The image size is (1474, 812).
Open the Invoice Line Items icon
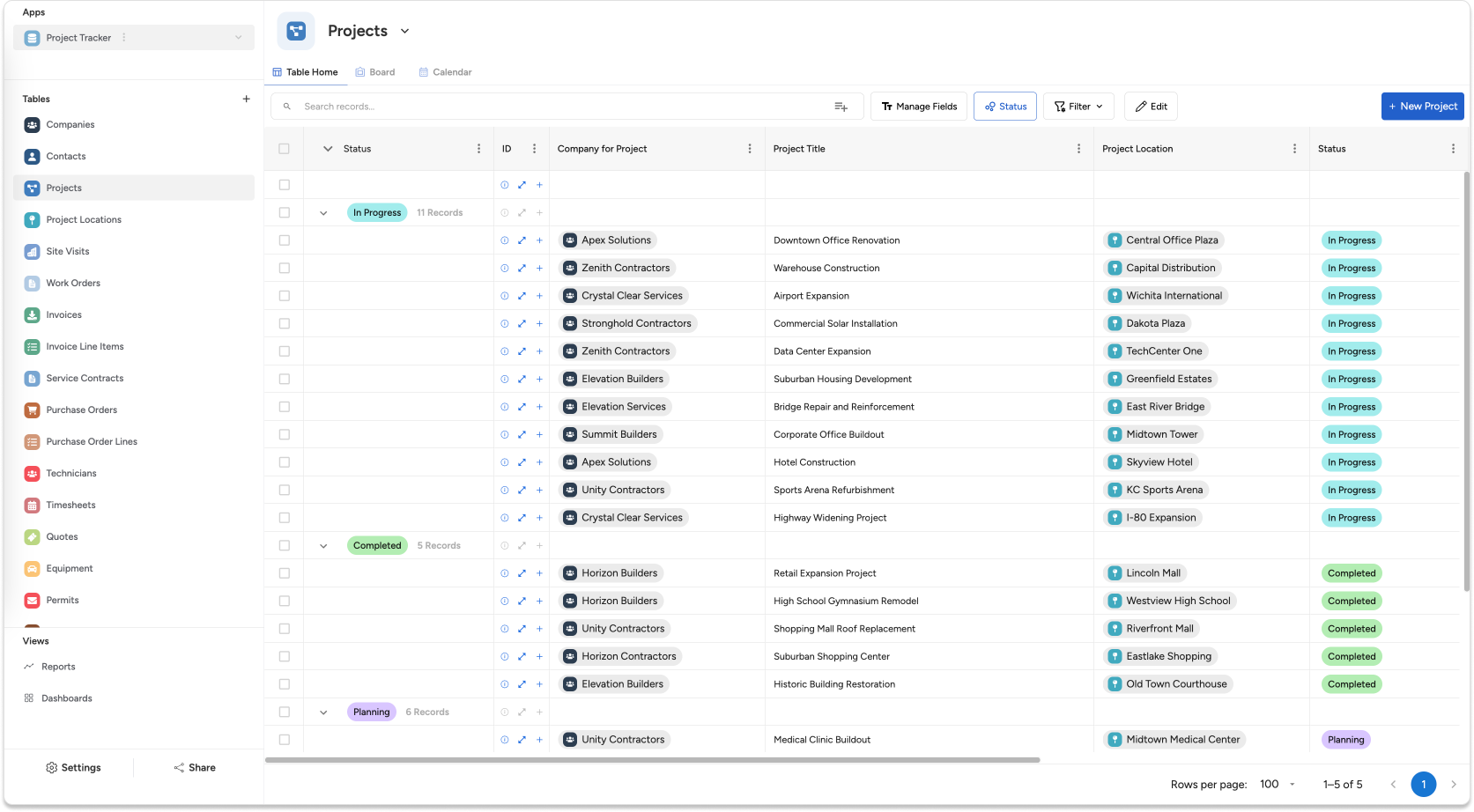(32, 347)
